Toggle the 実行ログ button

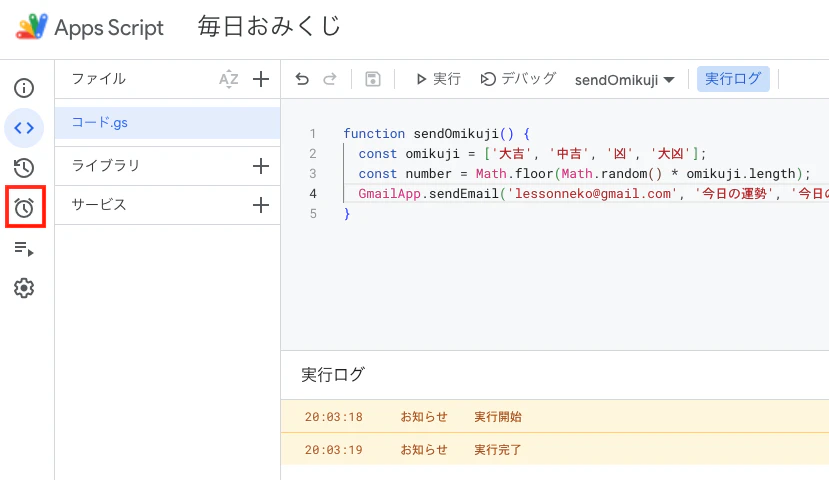coord(733,79)
